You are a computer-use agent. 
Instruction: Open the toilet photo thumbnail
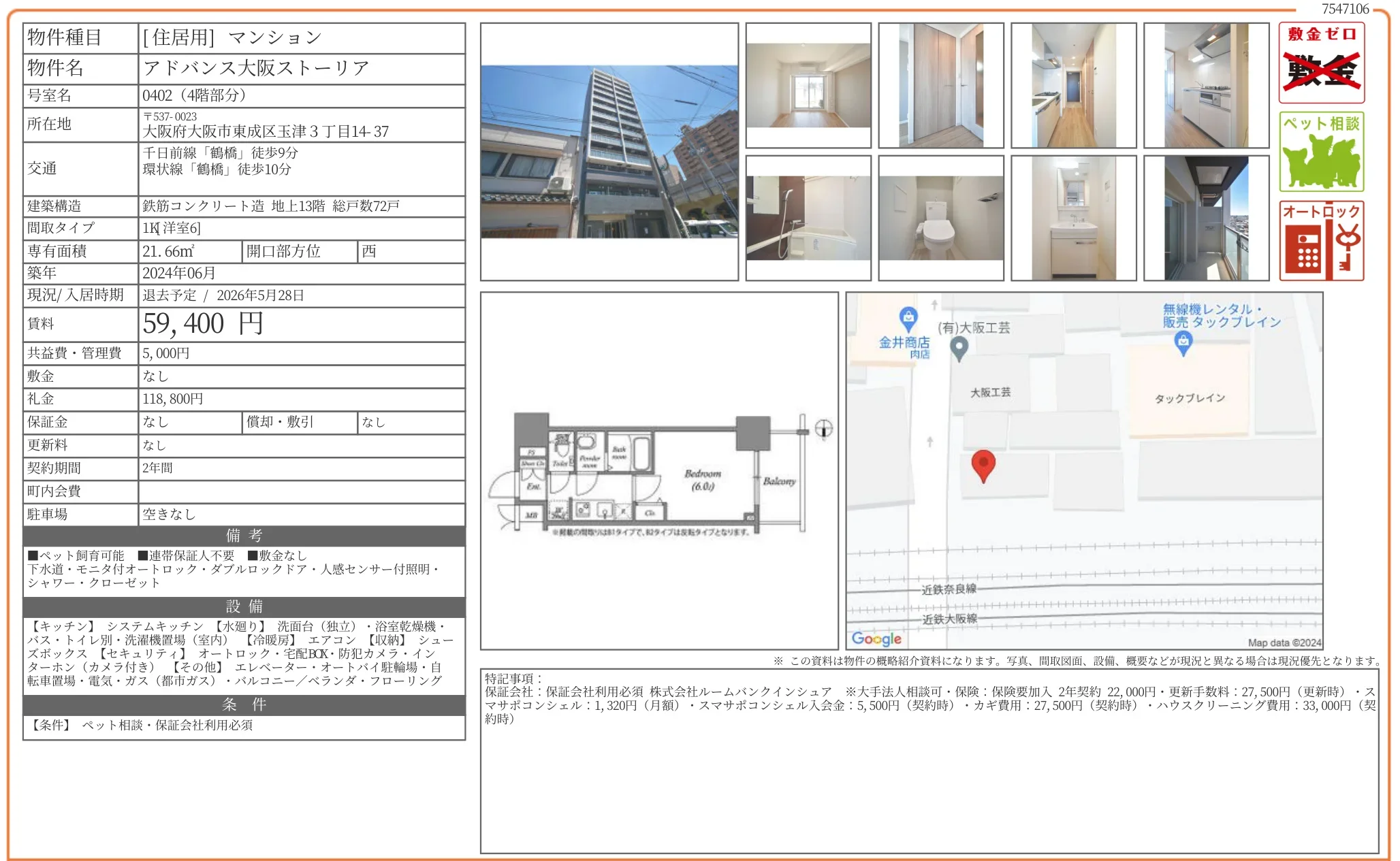point(940,218)
